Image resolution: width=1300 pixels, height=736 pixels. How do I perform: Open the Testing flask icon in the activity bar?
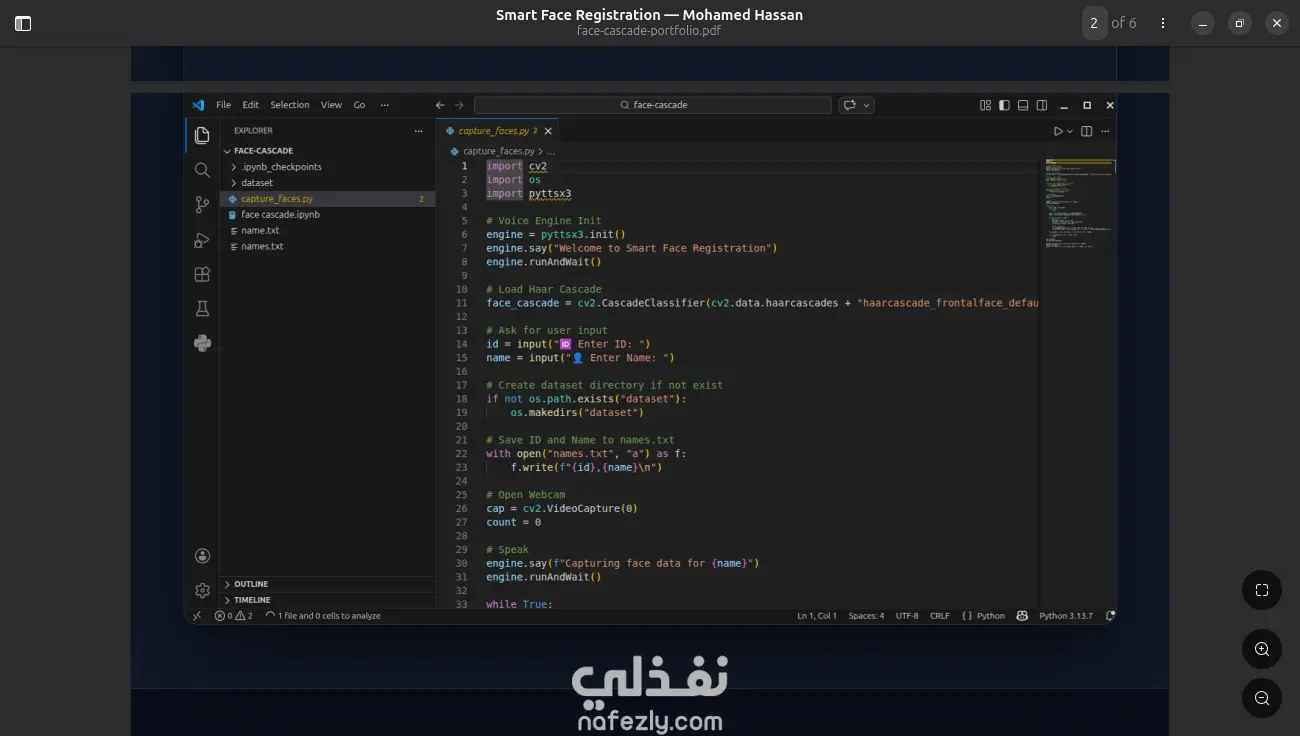click(x=202, y=309)
